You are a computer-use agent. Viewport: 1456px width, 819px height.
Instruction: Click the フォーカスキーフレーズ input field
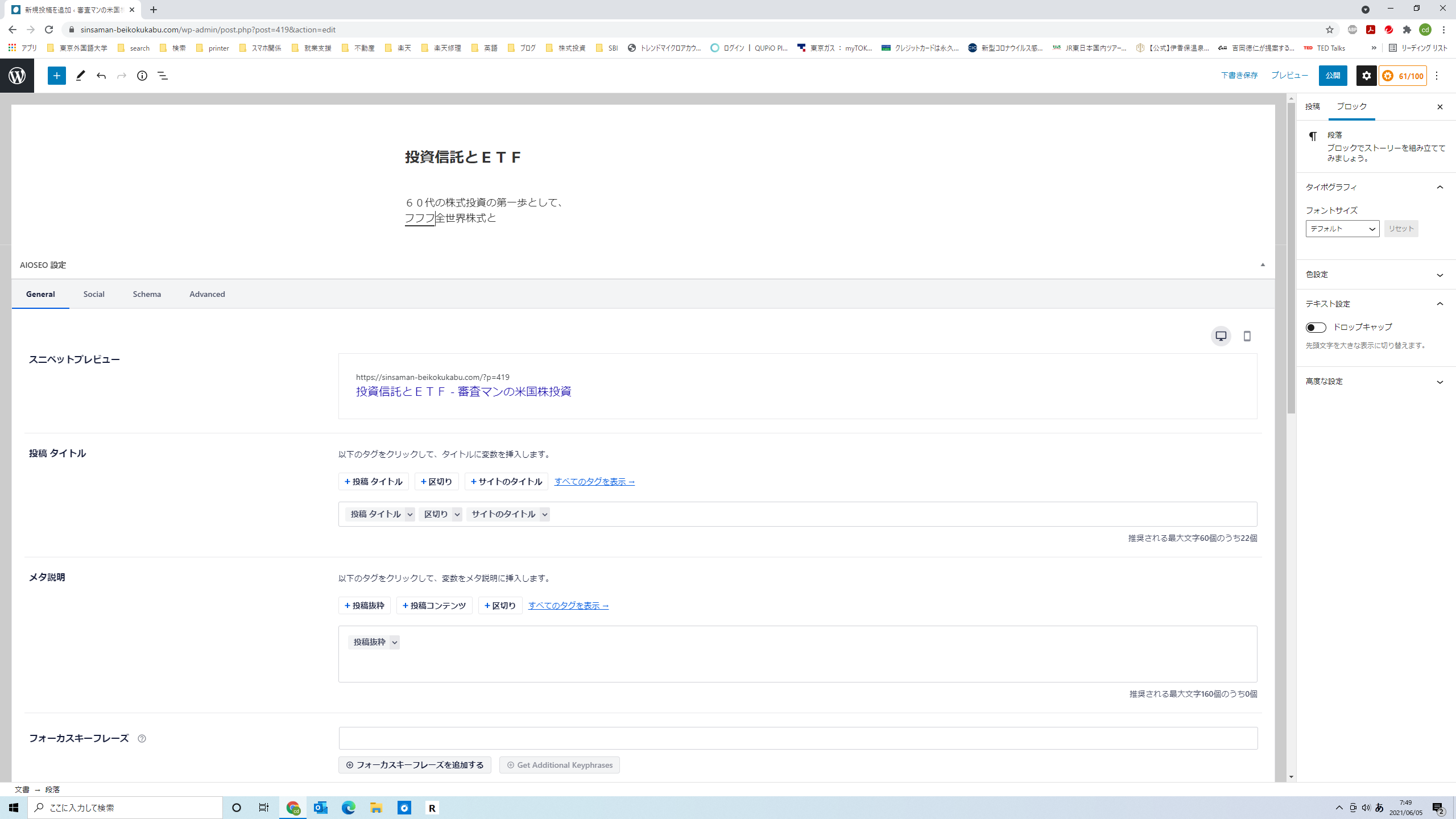[797, 738]
